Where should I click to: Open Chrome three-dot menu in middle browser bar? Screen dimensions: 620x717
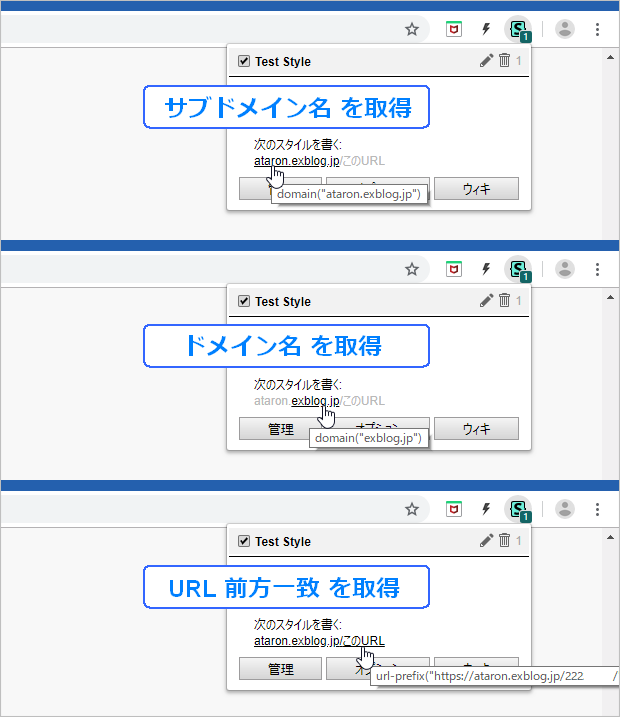click(x=597, y=269)
